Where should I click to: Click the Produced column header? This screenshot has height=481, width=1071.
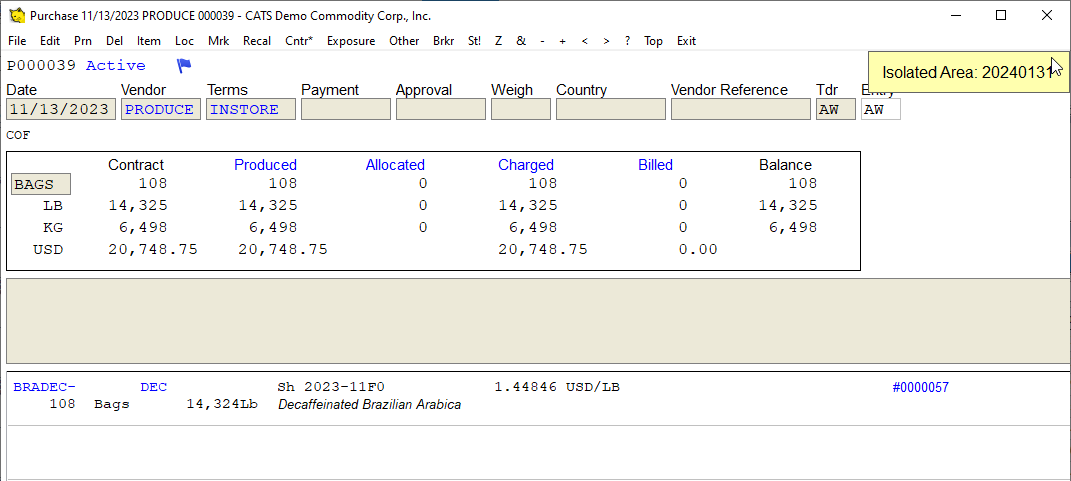[265, 165]
